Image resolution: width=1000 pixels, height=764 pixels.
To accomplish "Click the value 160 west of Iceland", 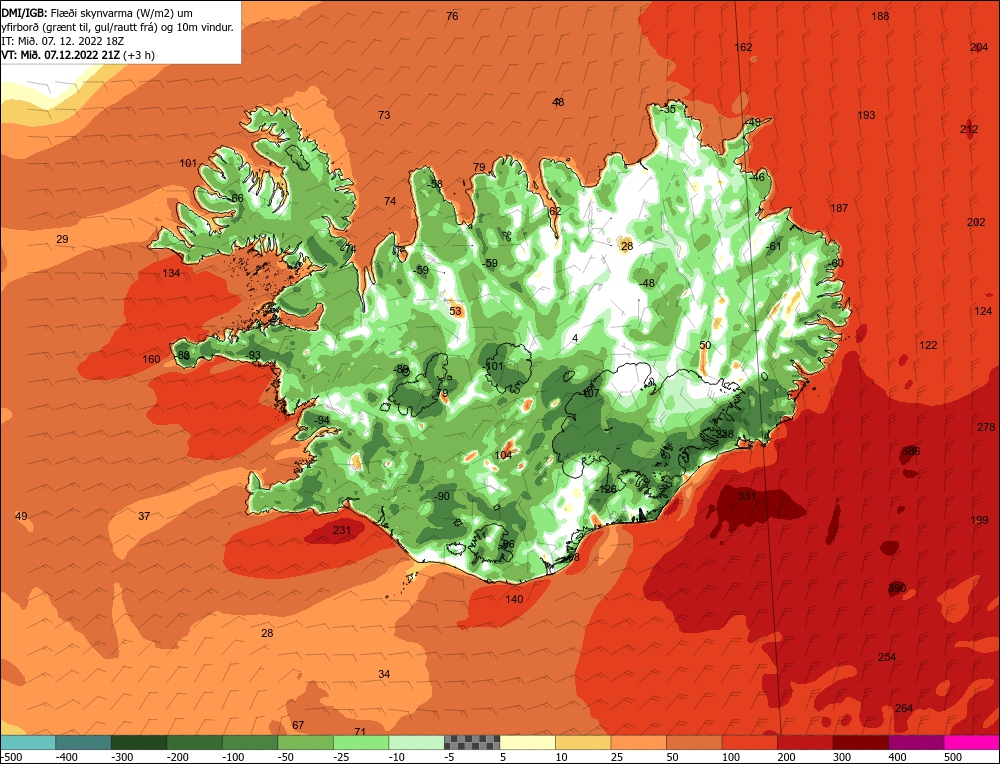I will coord(151,359).
